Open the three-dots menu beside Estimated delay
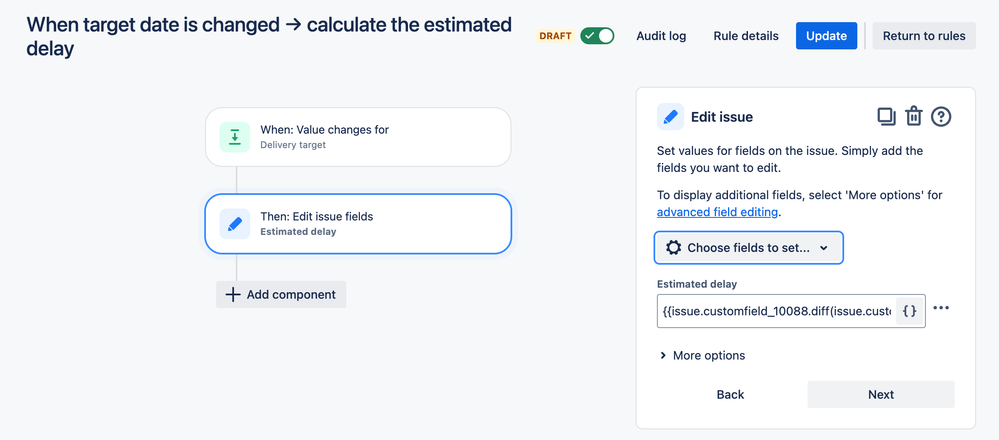The height and width of the screenshot is (440, 999). (x=941, y=309)
